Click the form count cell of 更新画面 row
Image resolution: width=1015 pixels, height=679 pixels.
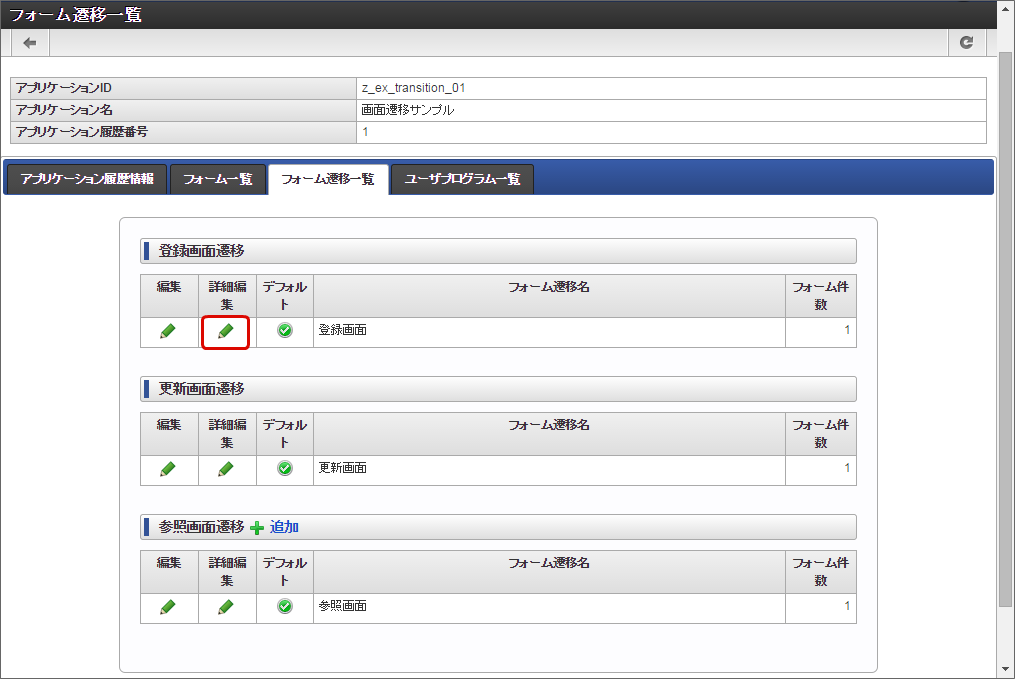821,470
